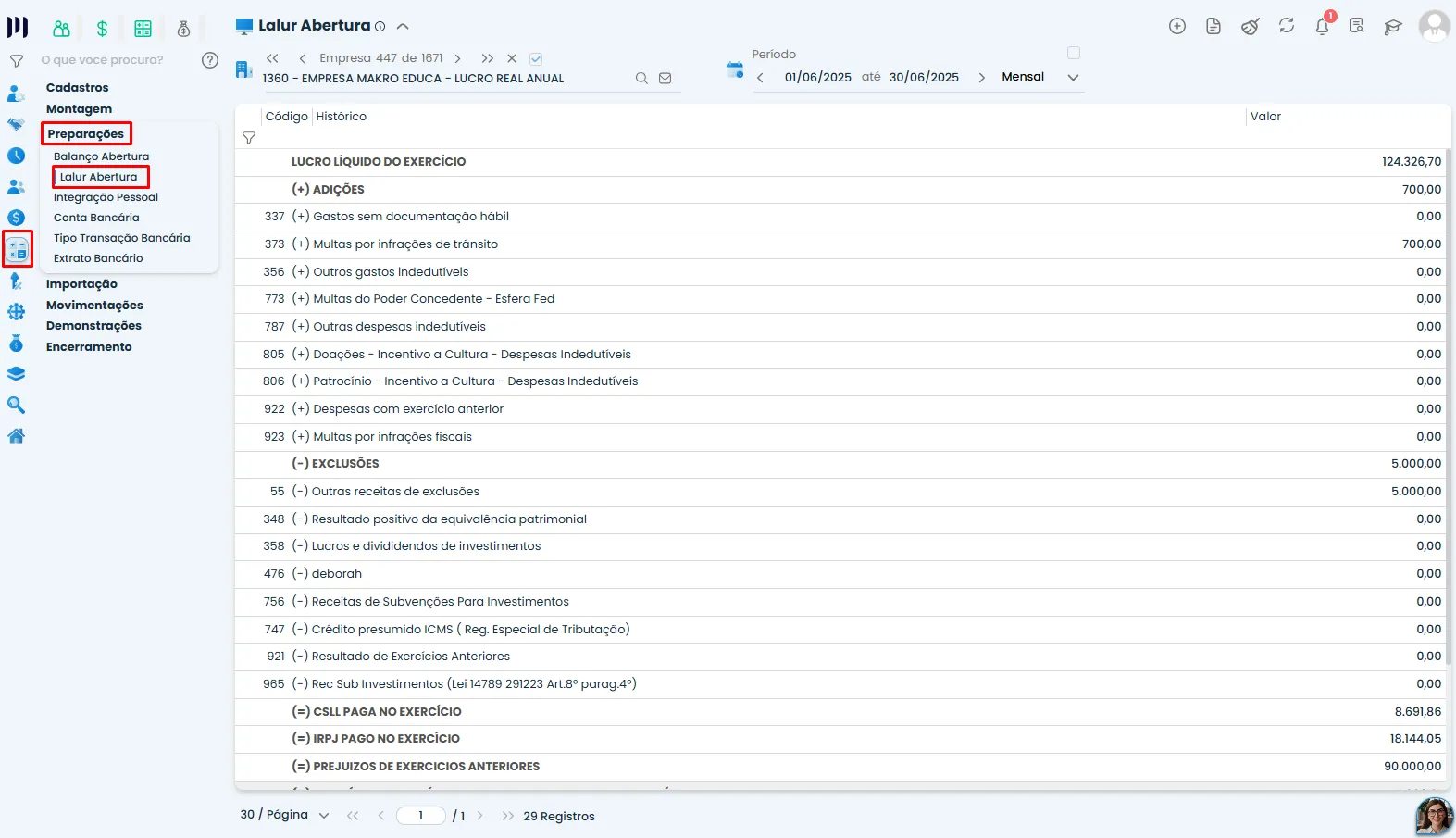Open the Encerramento menu
This screenshot has width=1456, height=838.
[89, 346]
